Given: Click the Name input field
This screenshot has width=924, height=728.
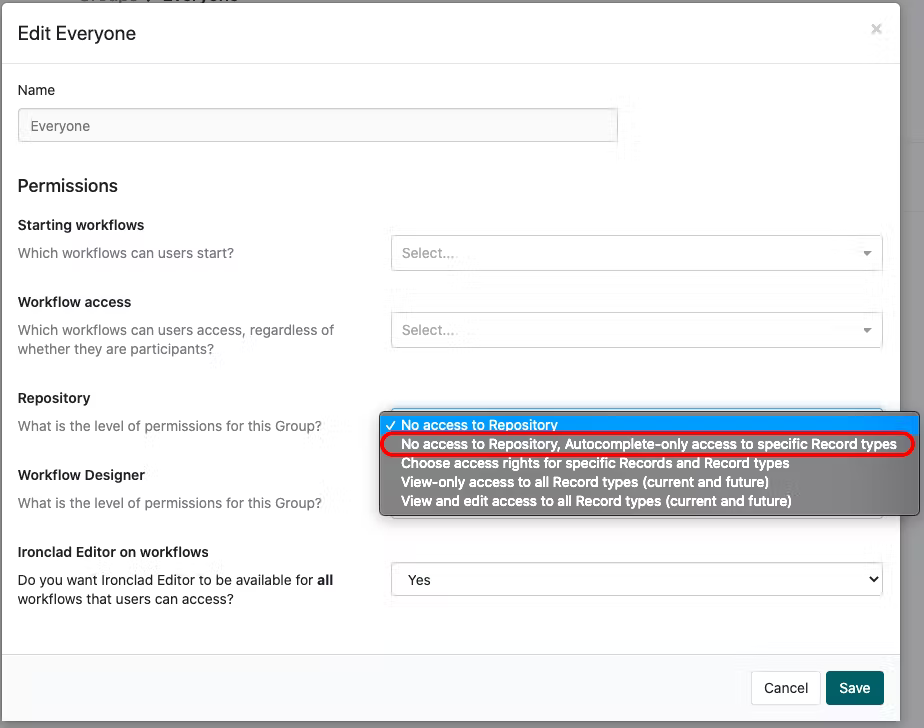Looking at the screenshot, I should [x=318, y=126].
